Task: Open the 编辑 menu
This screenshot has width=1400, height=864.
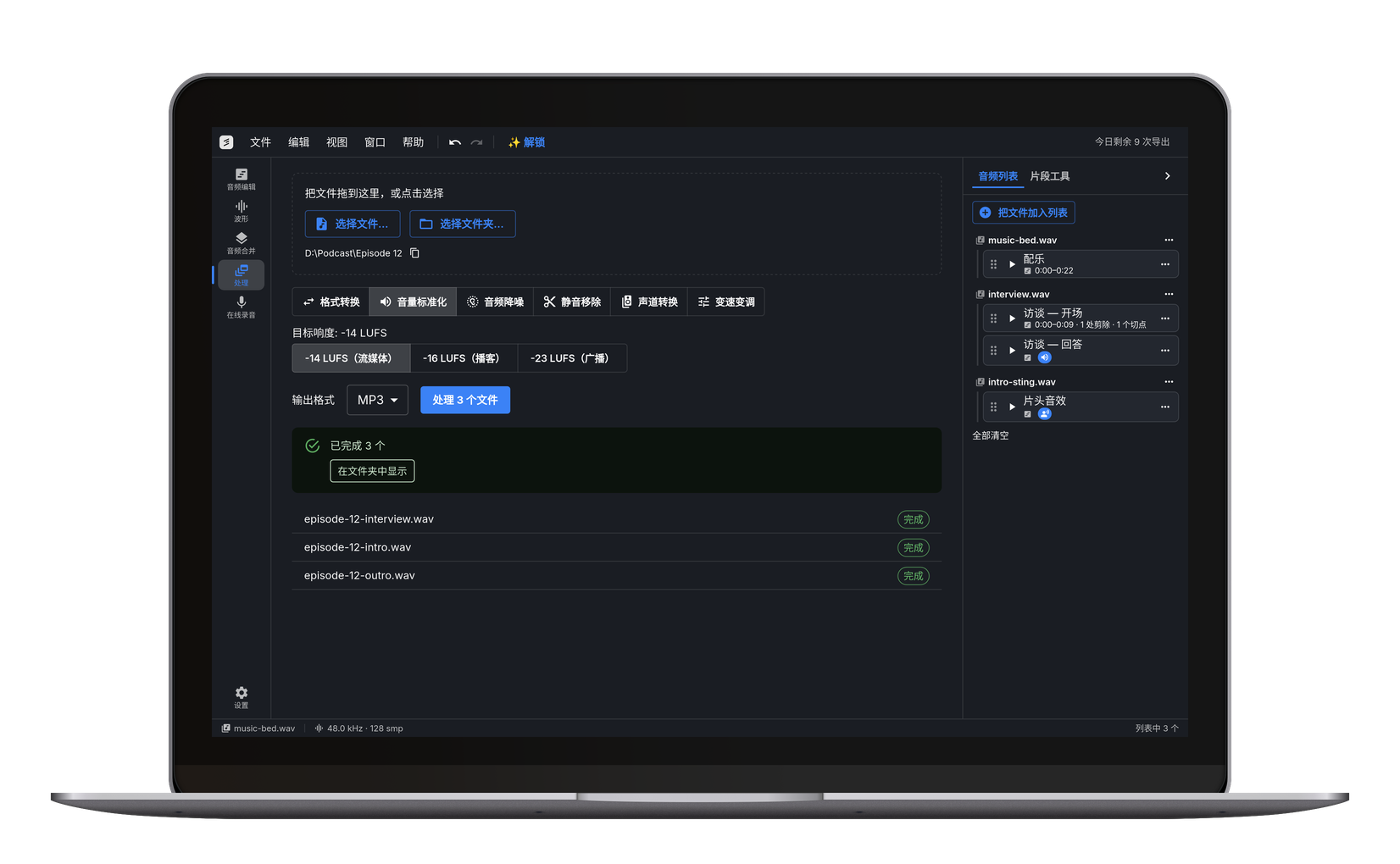Action: [x=298, y=142]
